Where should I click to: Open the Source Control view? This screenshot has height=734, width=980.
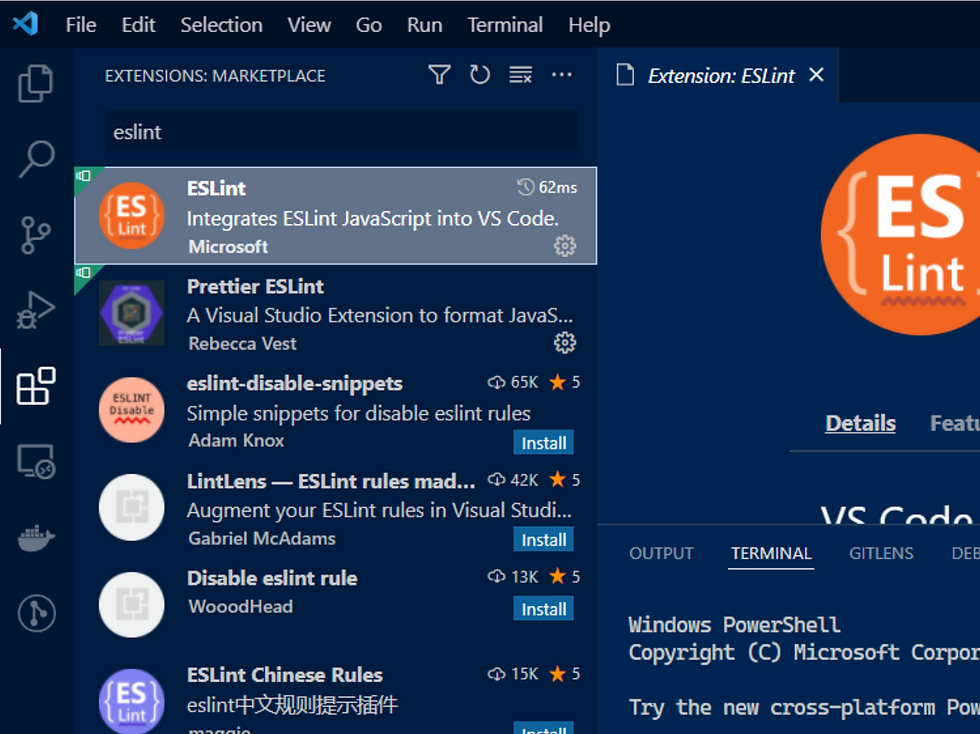(x=36, y=235)
